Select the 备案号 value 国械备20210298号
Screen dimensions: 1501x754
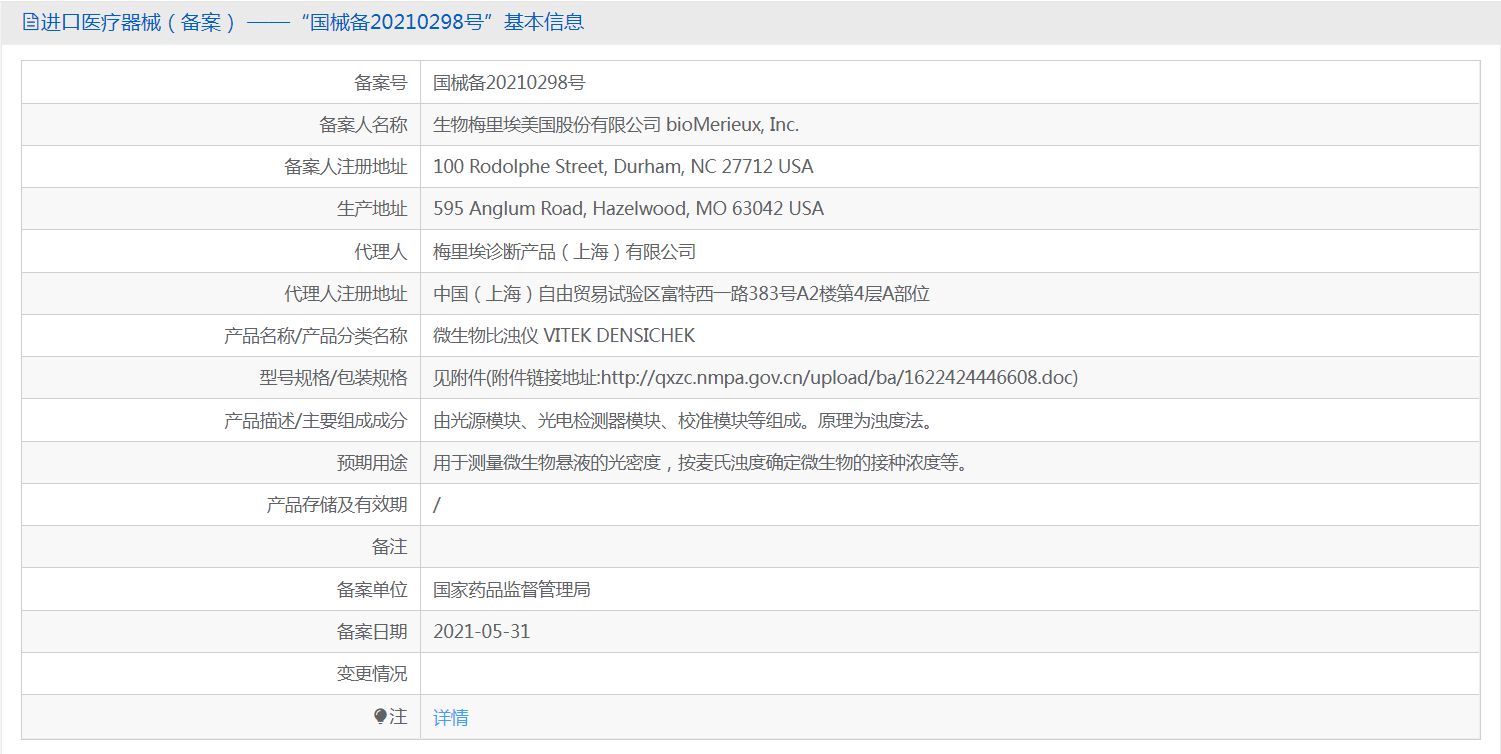pos(509,82)
